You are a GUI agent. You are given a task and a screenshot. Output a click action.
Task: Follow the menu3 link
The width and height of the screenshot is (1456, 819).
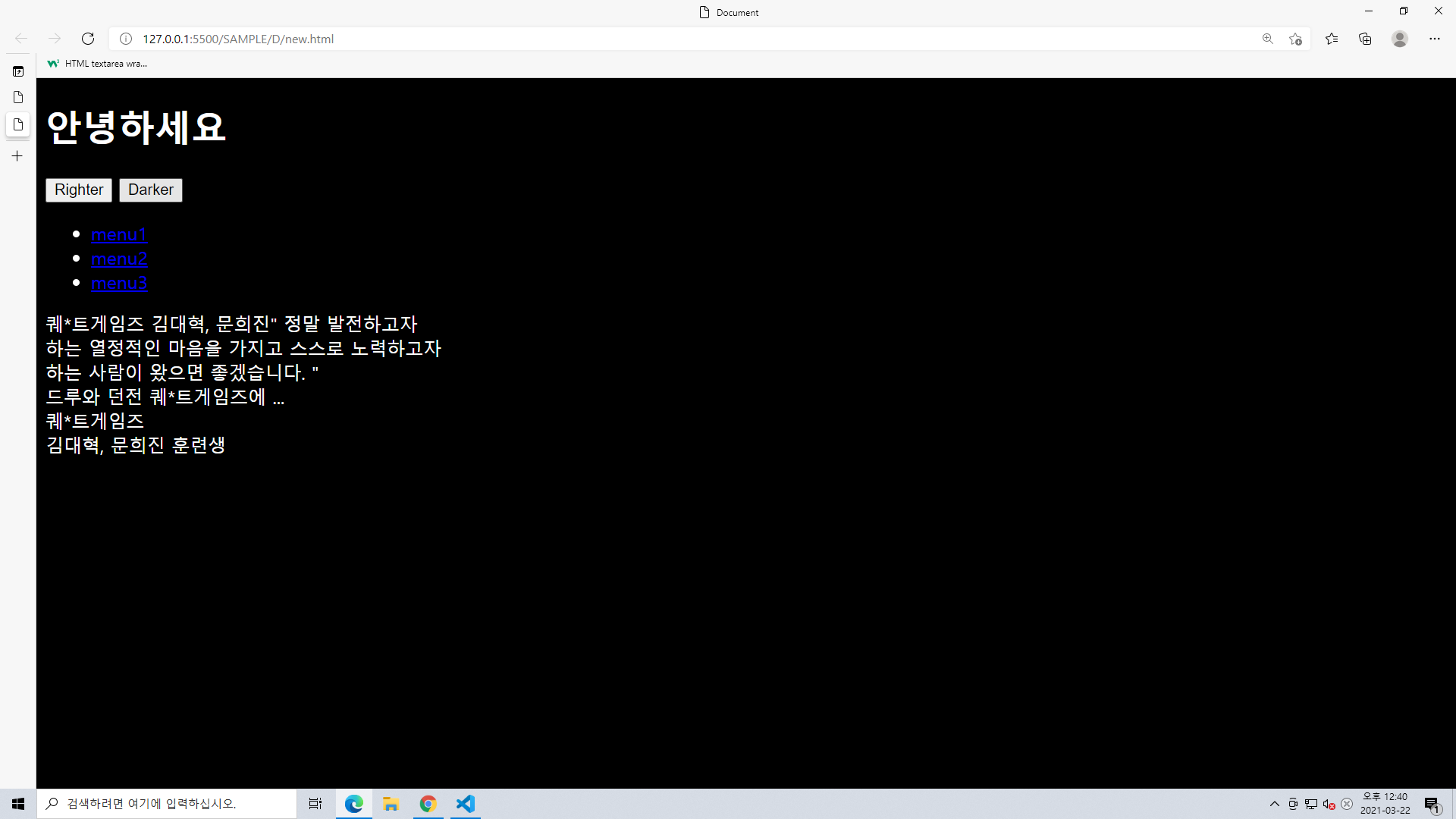[x=118, y=284]
